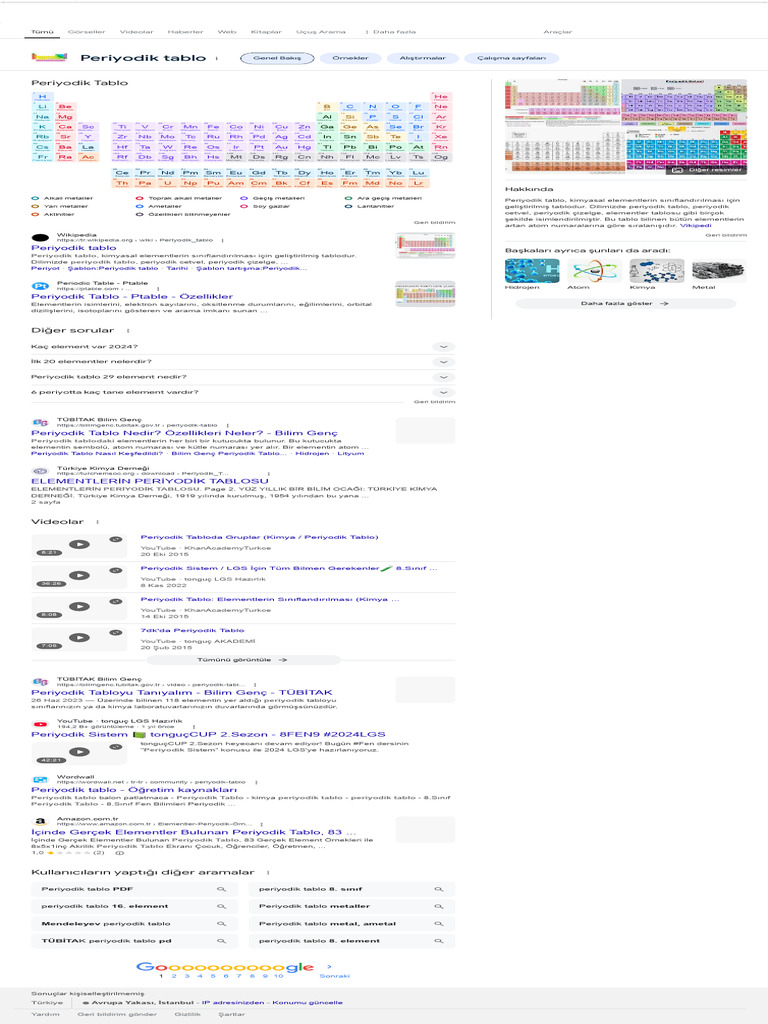768x1024 pixels.
Task: Open the Vikipedi link in Hakkında
Action: point(696,225)
